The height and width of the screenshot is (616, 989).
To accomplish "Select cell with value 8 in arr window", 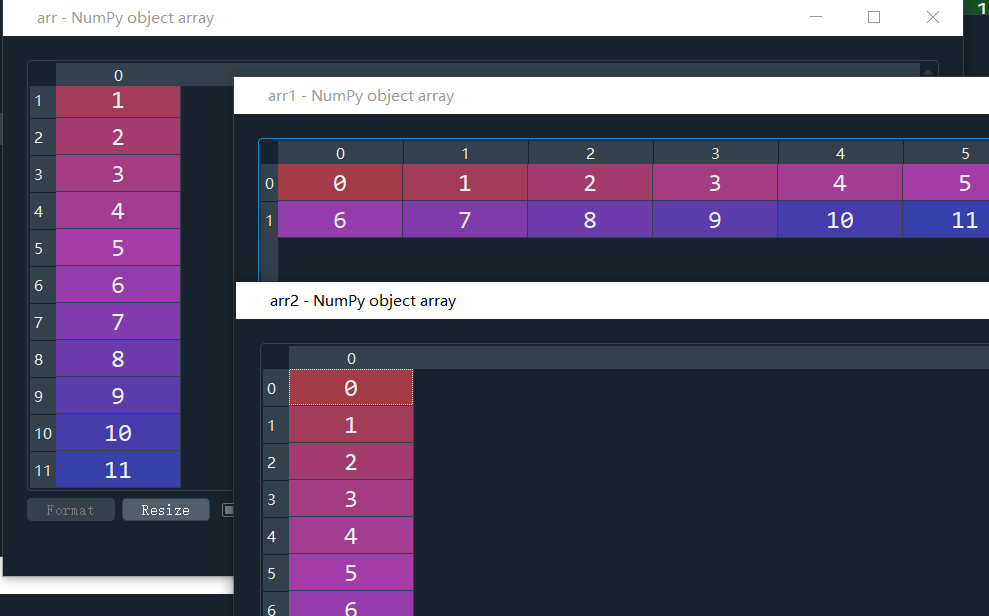I will pyautogui.click(x=118, y=359).
